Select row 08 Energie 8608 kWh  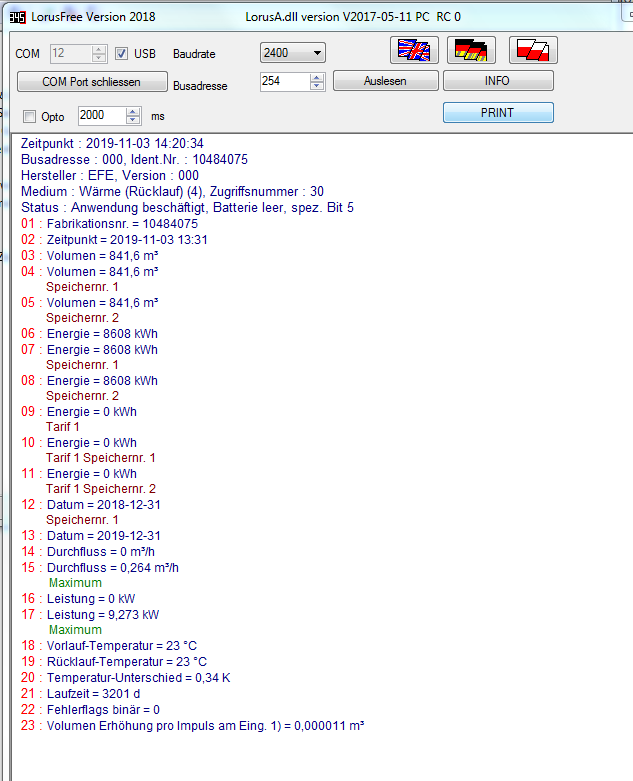89,381
